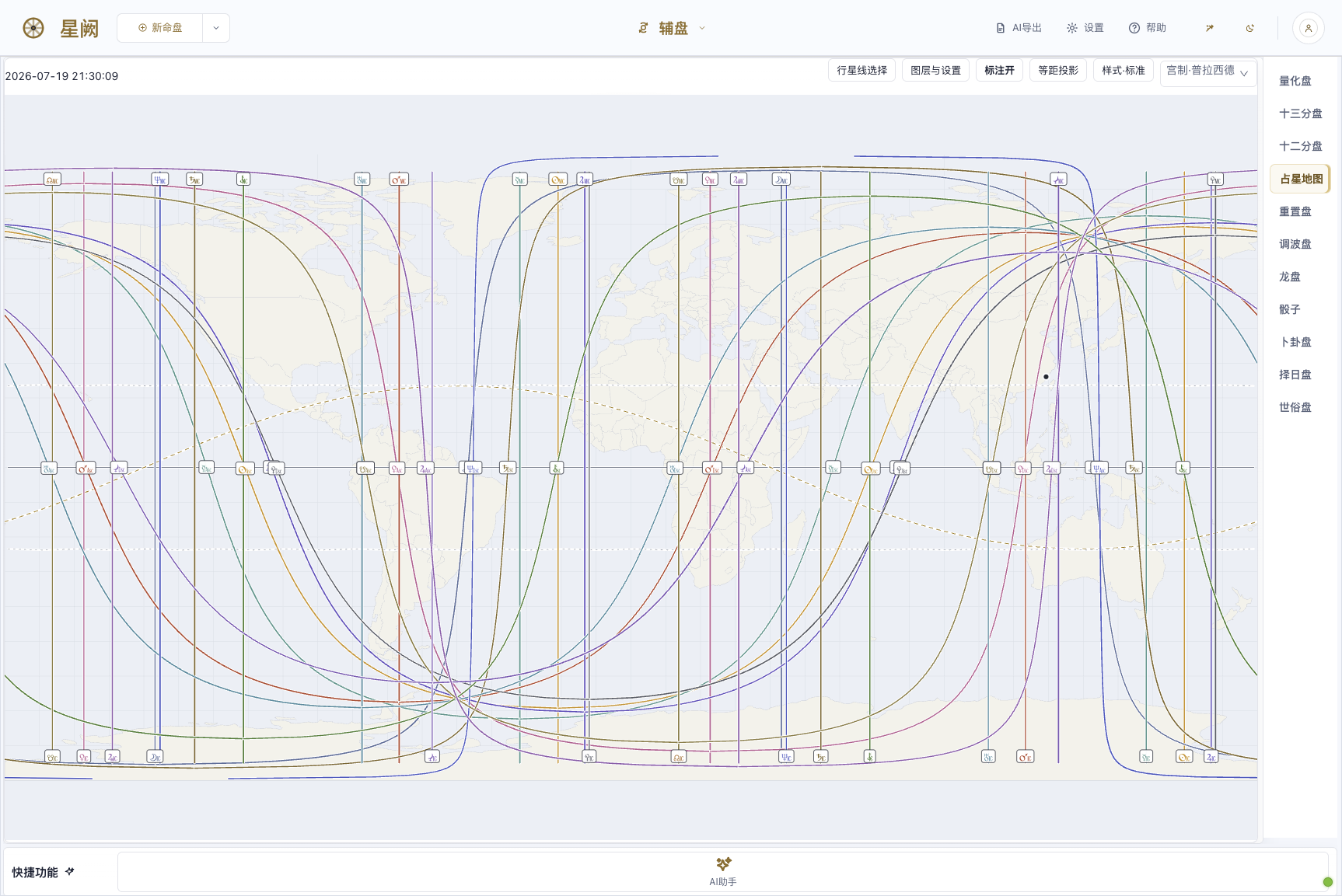The width and height of the screenshot is (1342, 896).
Task: Click the 星阙 wheel logo icon
Action: pos(33,28)
